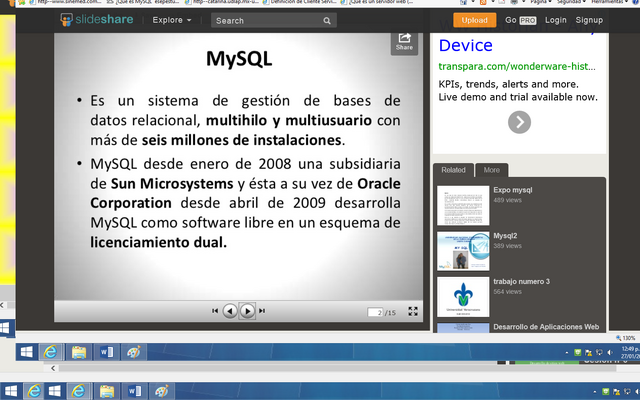Open the Mysql2 presentation thumbnail

point(463,251)
